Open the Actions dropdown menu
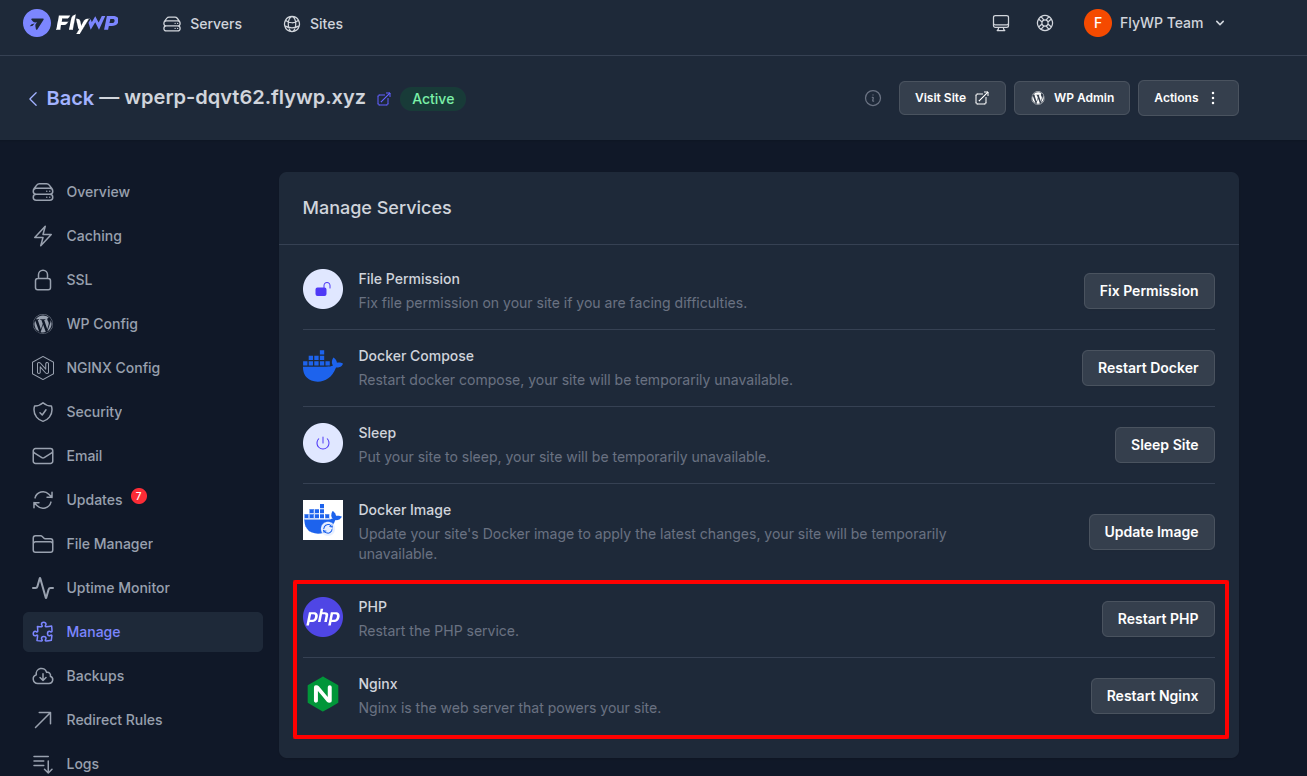 pos(1188,98)
